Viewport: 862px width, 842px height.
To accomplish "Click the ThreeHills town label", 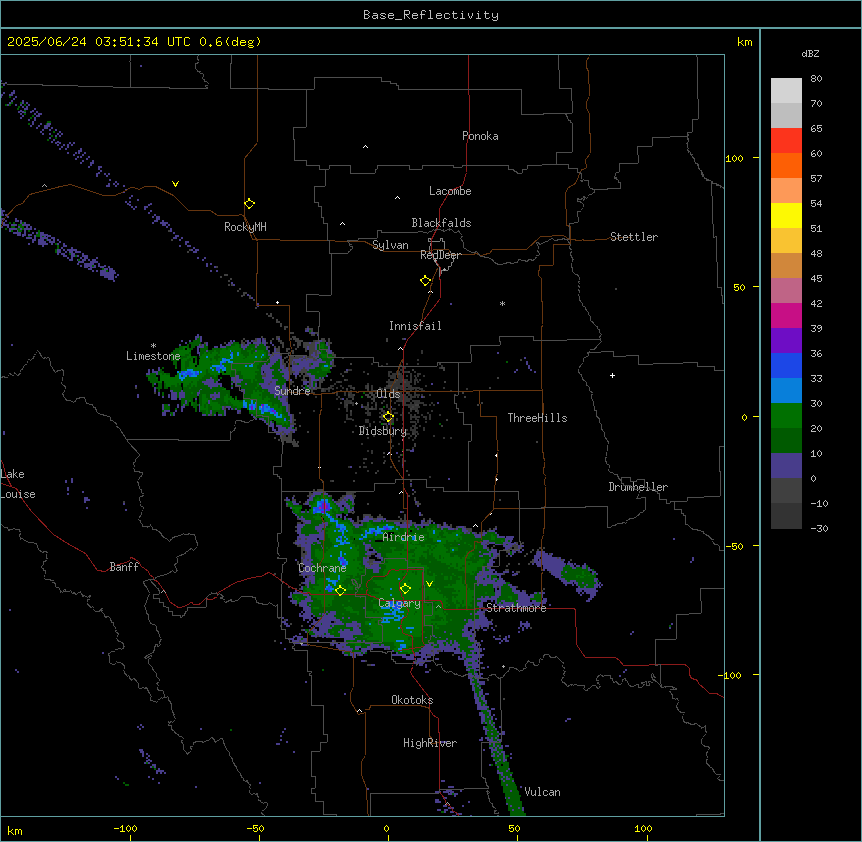I will click(x=537, y=418).
